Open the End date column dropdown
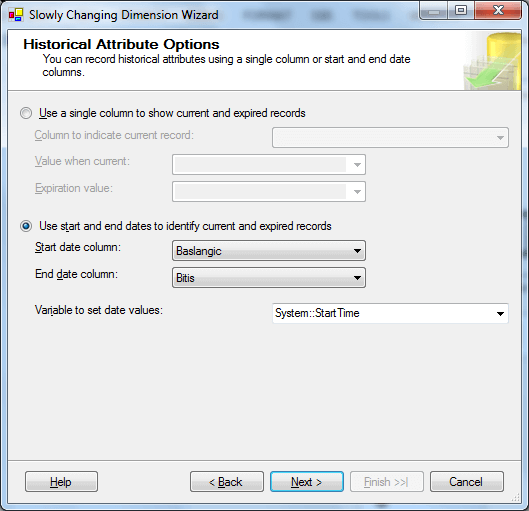The width and height of the screenshot is (529, 511). pyautogui.click(x=269, y=278)
